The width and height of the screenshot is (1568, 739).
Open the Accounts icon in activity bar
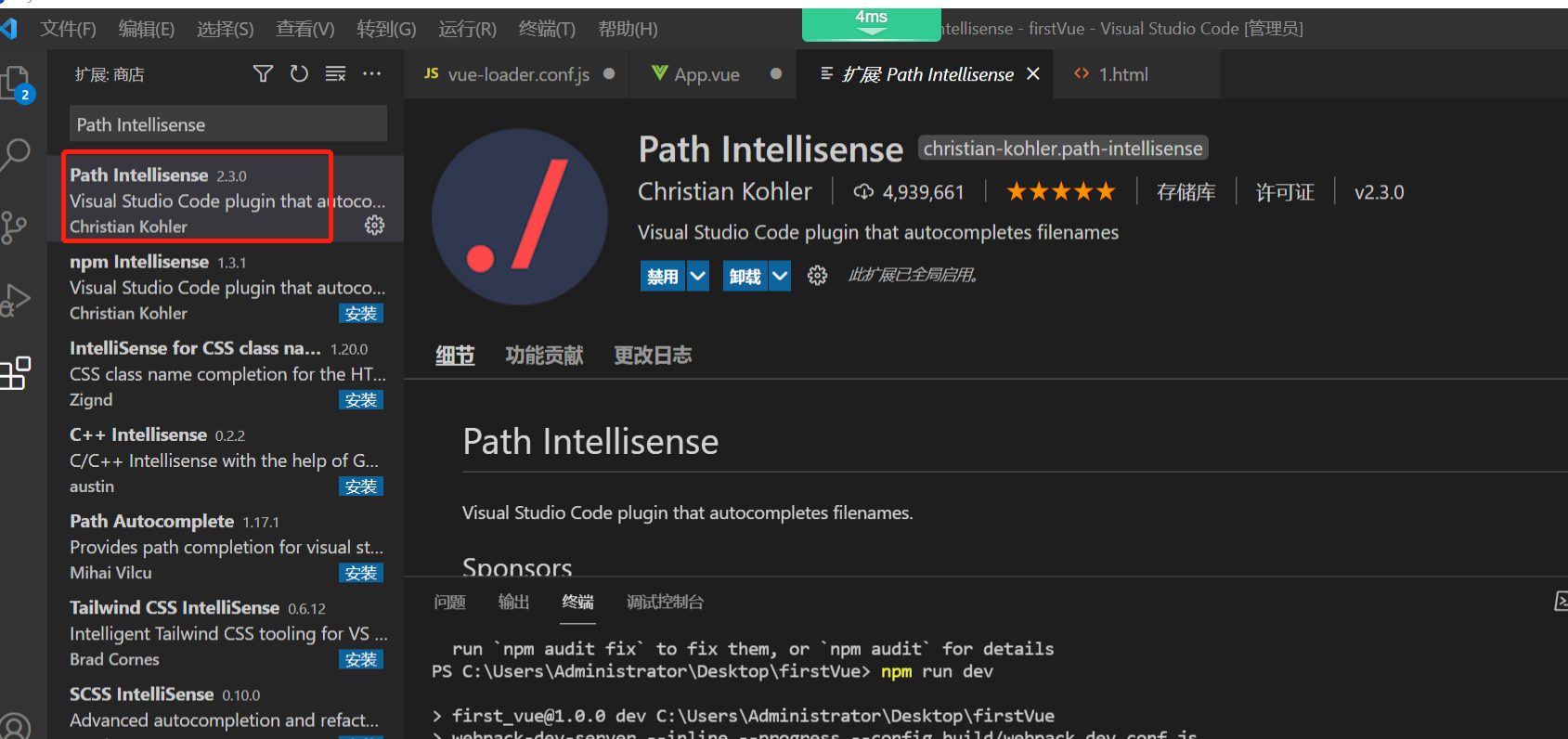(15, 726)
